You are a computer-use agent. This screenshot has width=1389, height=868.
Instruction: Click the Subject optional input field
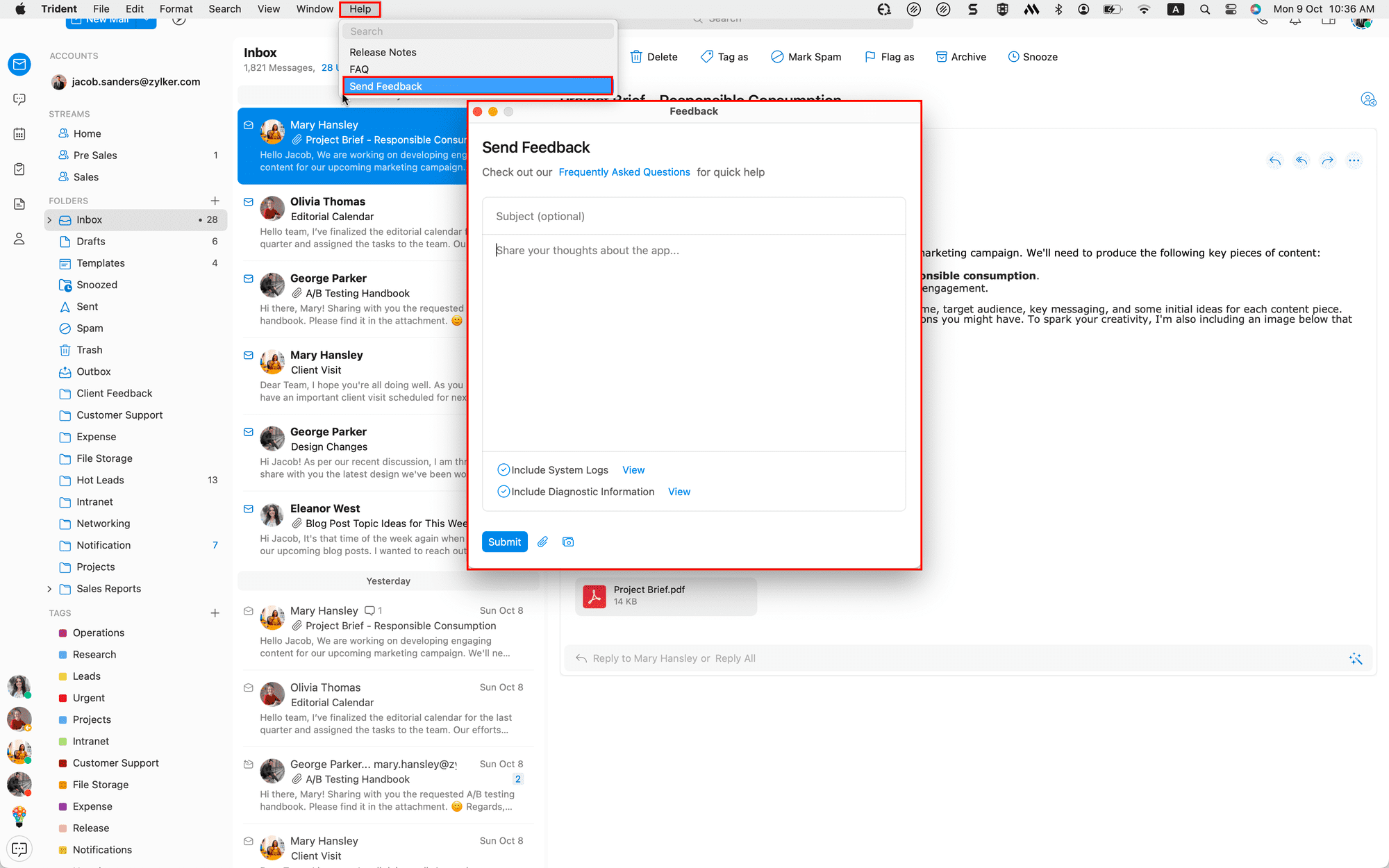pos(693,217)
